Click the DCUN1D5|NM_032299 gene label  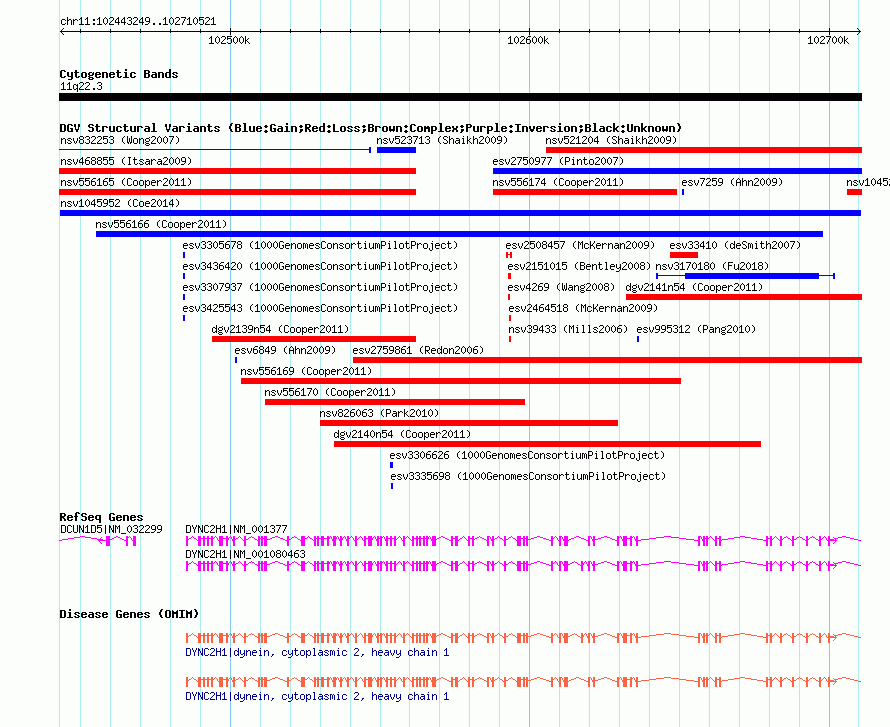point(111,530)
